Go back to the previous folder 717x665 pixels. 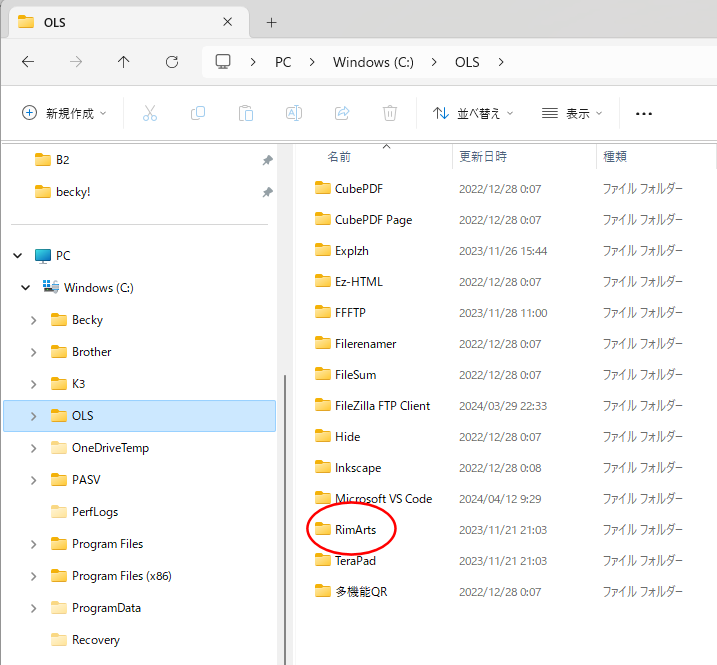coord(28,62)
